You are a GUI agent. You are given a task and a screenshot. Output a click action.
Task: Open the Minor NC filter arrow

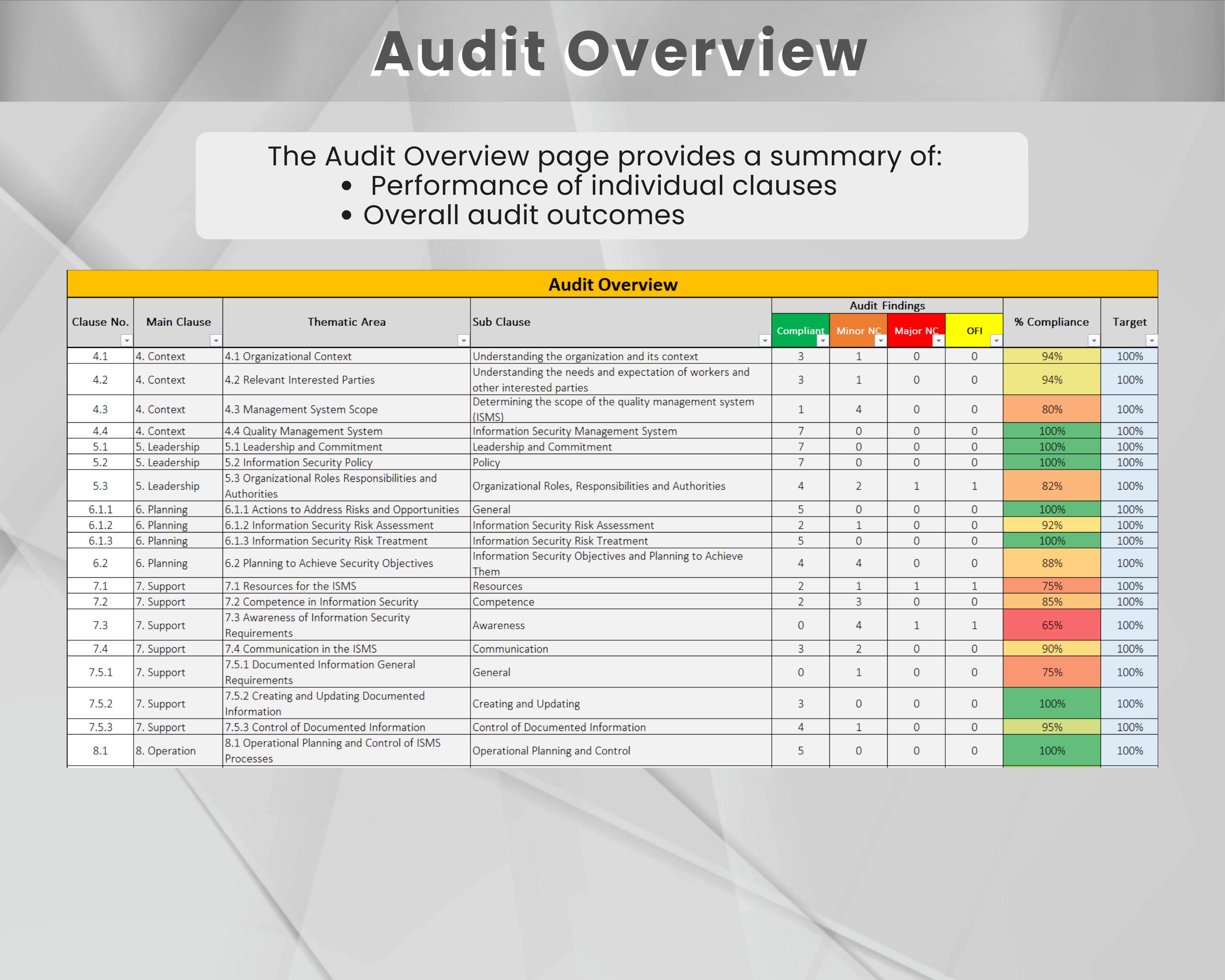(881, 341)
